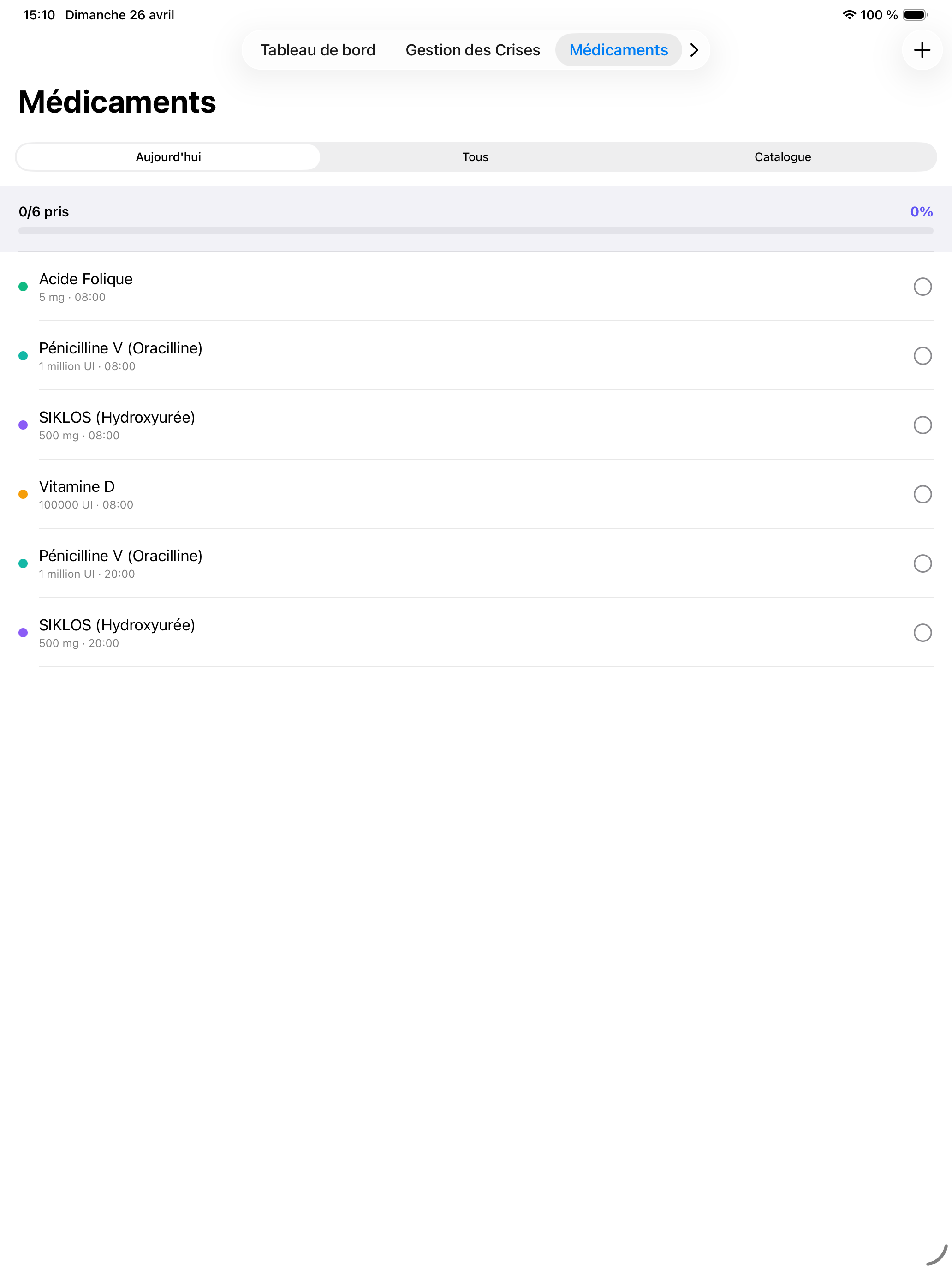Click the orange dot beside Vitamine D
This screenshot has height=1270, width=952.
(23, 494)
